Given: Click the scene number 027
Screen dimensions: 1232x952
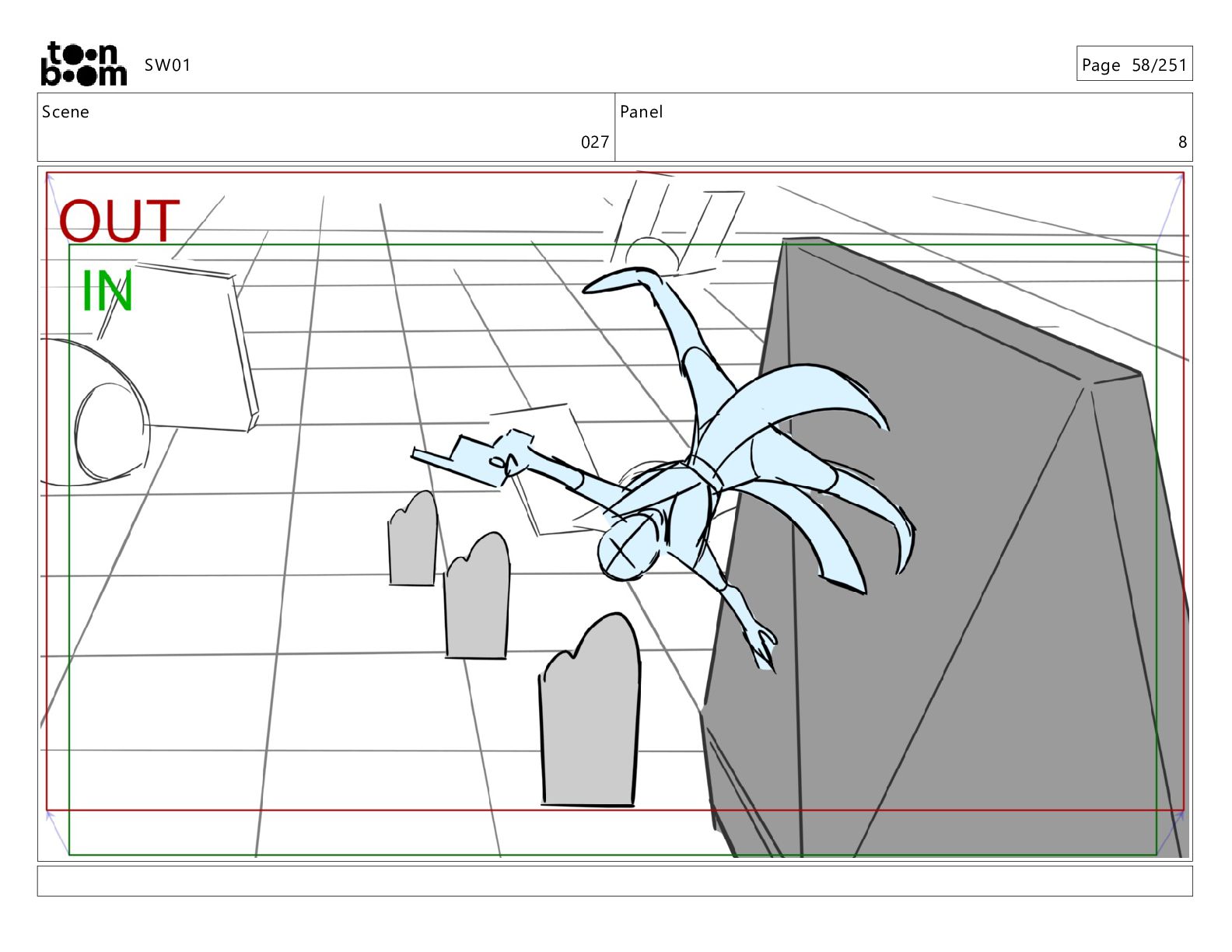Looking at the screenshot, I should pos(595,142).
